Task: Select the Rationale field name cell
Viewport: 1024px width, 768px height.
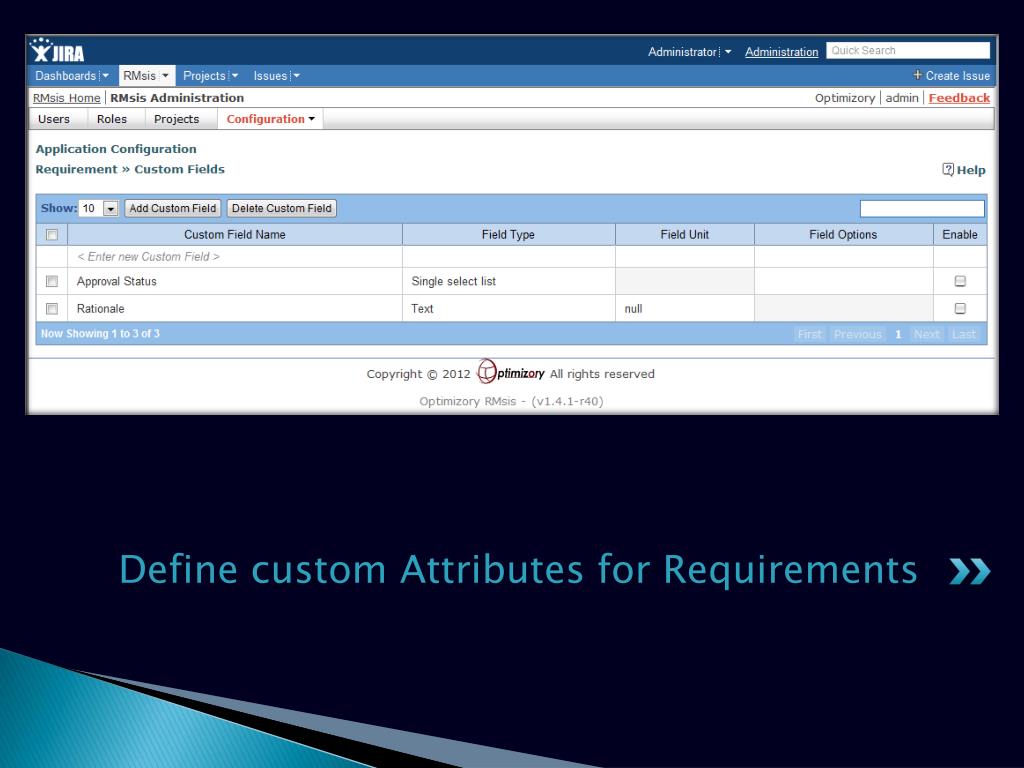Action: (235, 308)
